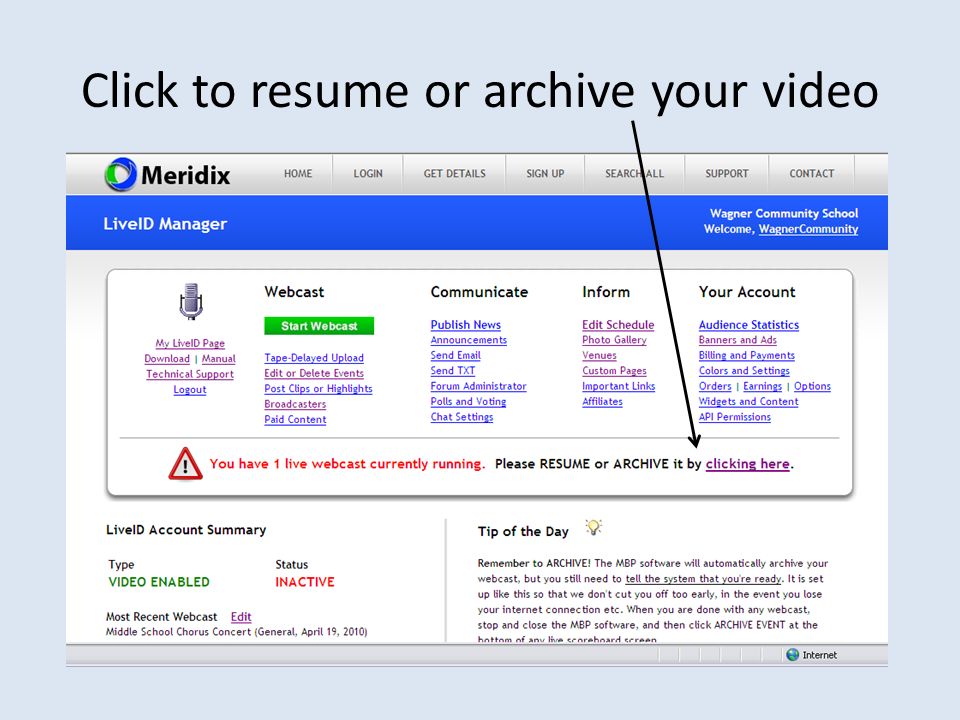Open the Audience Statistics link
This screenshot has height=720, width=960.
(749, 324)
